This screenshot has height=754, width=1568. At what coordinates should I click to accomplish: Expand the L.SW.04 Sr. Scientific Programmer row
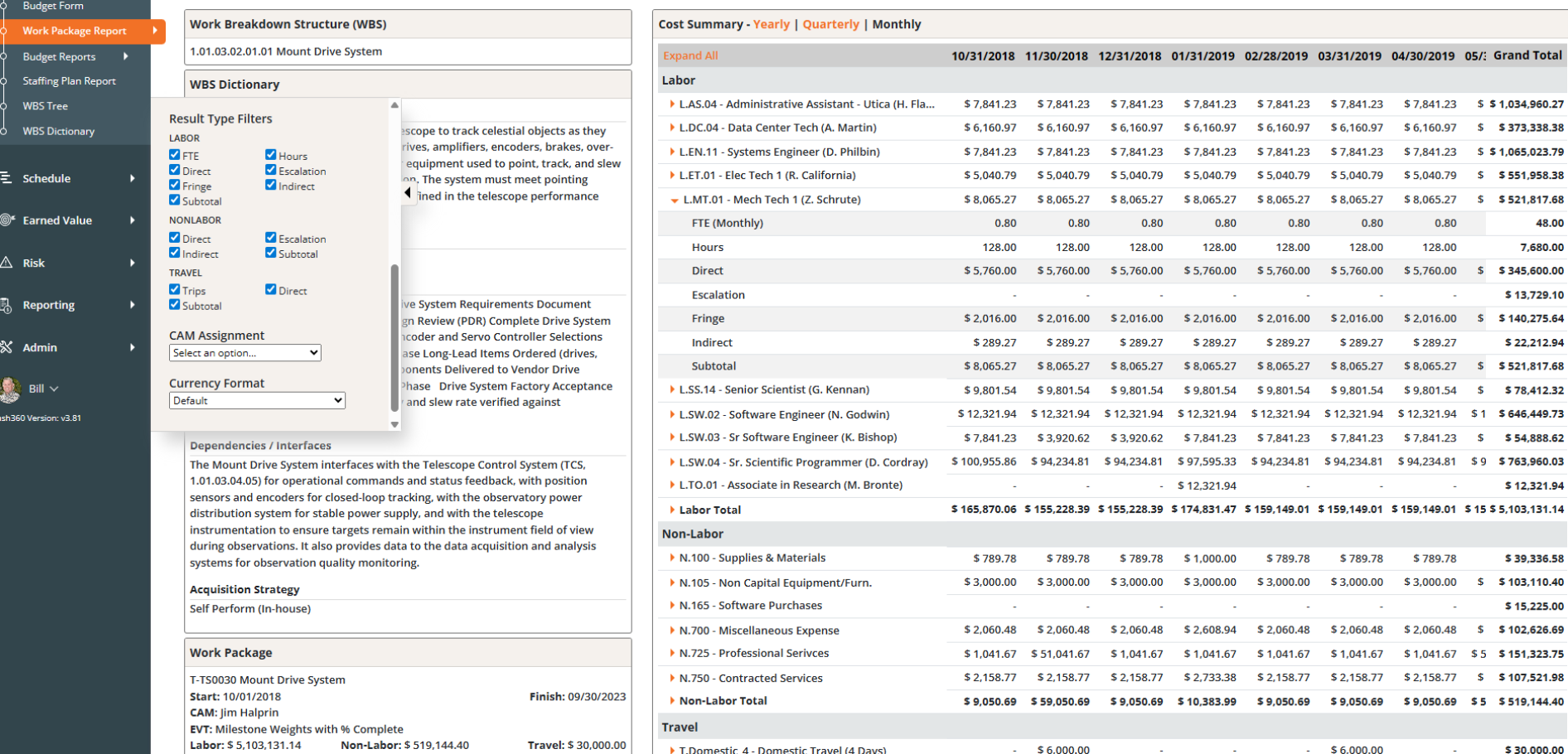pos(672,462)
